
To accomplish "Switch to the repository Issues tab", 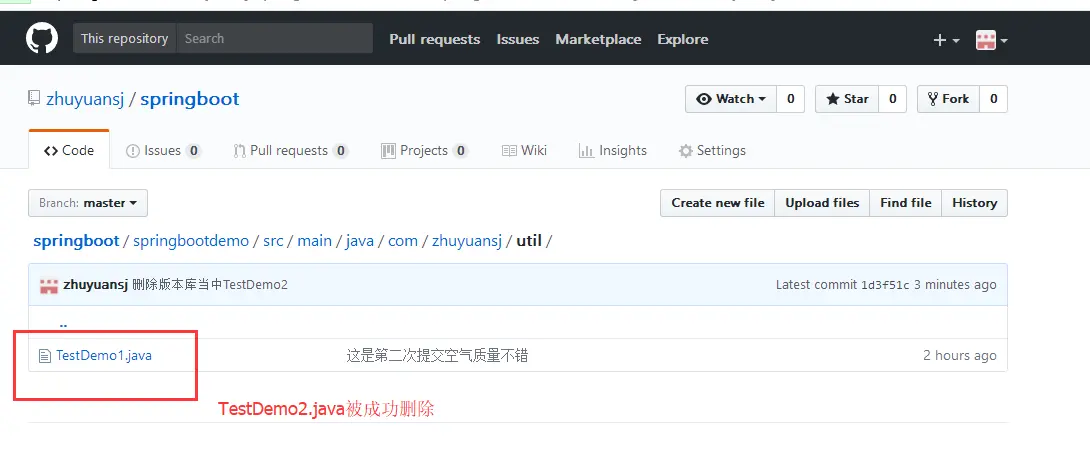I will tap(163, 150).
